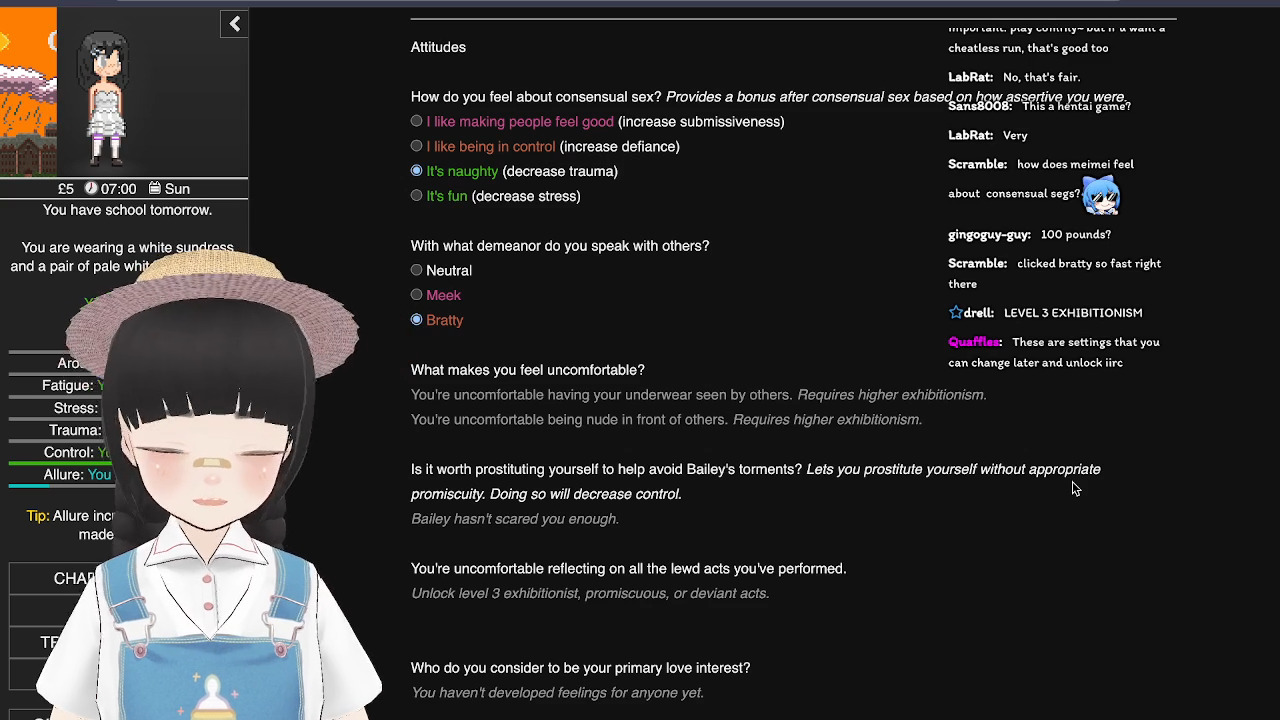Click the 'primary love interest' question

(580, 668)
